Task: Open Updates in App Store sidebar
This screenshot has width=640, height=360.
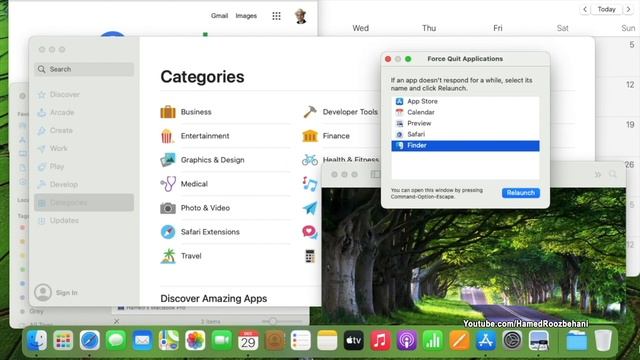Action: tap(84, 220)
